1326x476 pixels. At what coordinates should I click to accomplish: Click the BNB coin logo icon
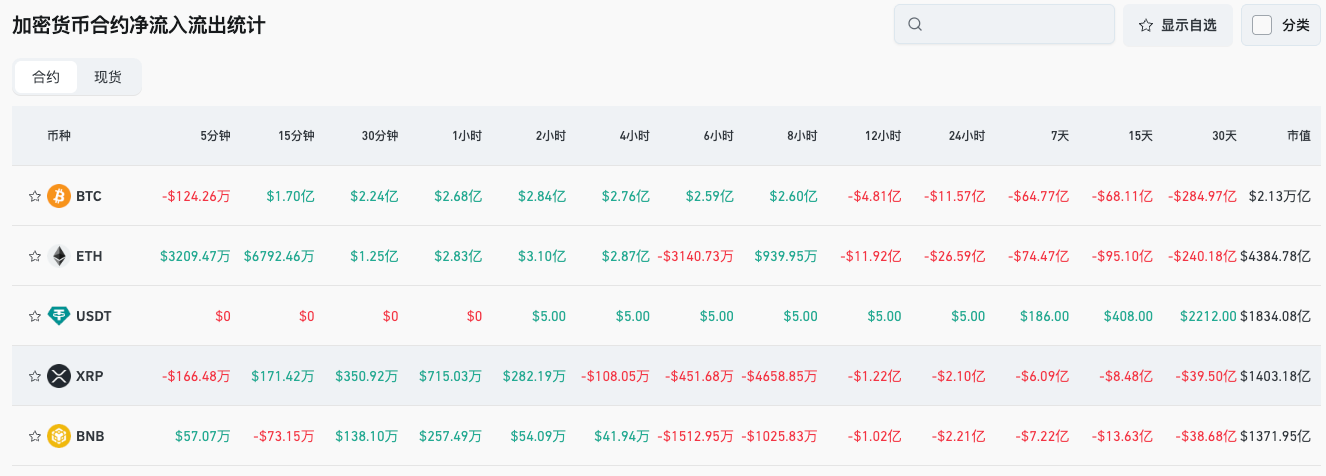59,436
